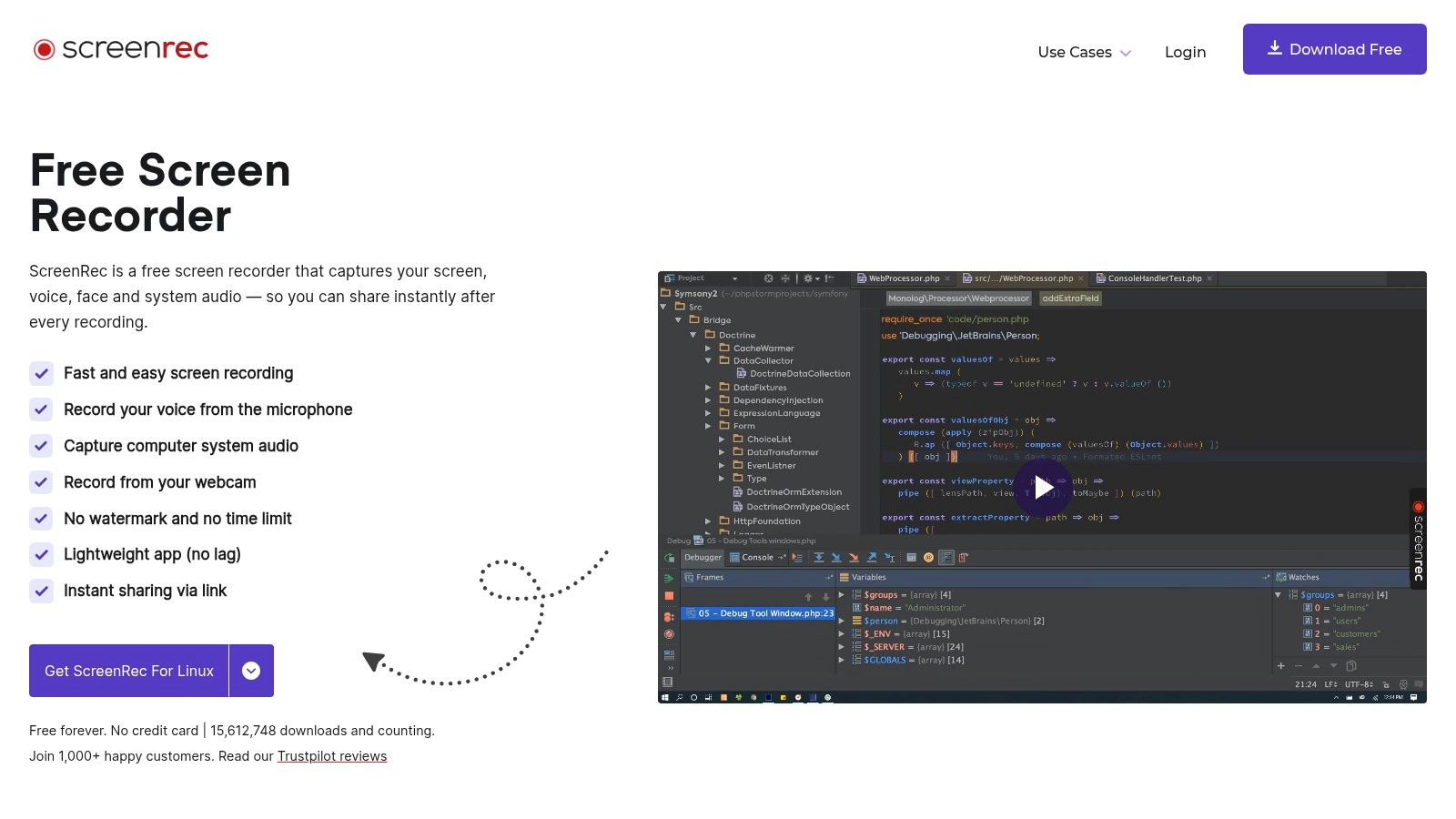
Task: Click the Free Screen Recorder heading
Action: pos(160,193)
